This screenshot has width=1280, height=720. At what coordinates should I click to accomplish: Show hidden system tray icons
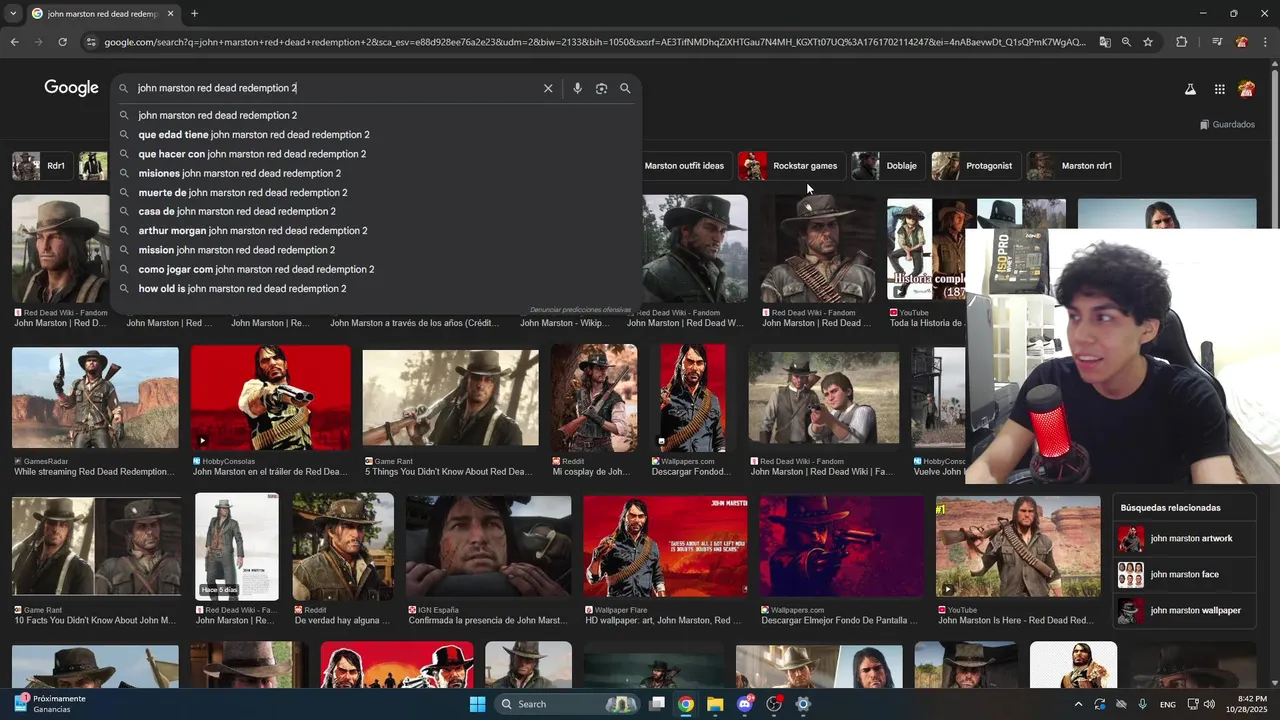coord(1078,704)
